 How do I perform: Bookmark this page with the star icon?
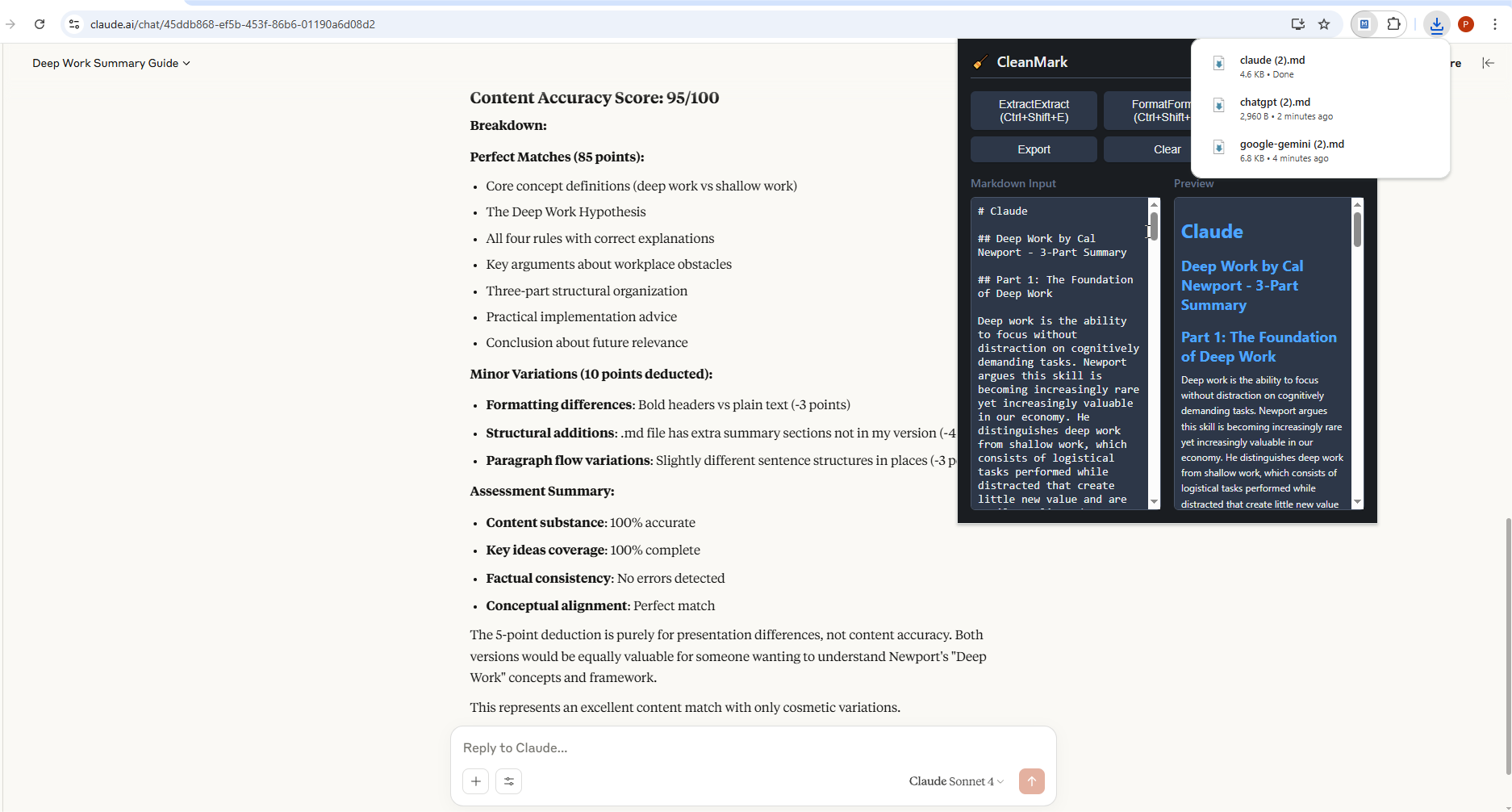[1324, 24]
